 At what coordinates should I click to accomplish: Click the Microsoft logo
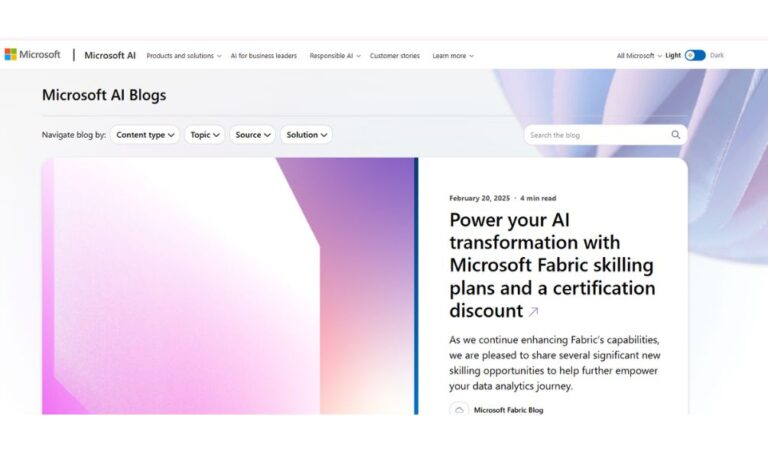click(32, 54)
